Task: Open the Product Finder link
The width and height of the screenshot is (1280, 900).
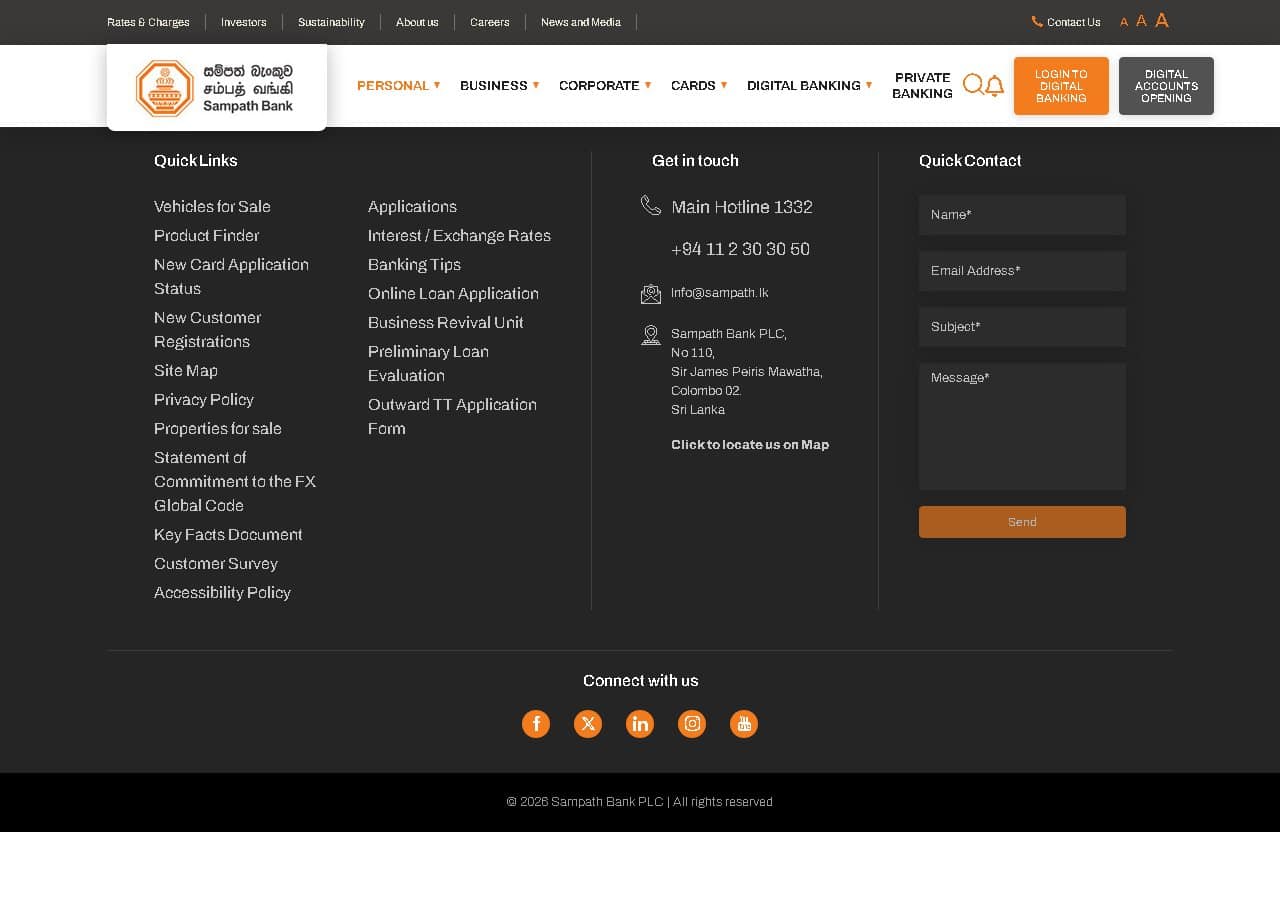Action: (x=206, y=236)
